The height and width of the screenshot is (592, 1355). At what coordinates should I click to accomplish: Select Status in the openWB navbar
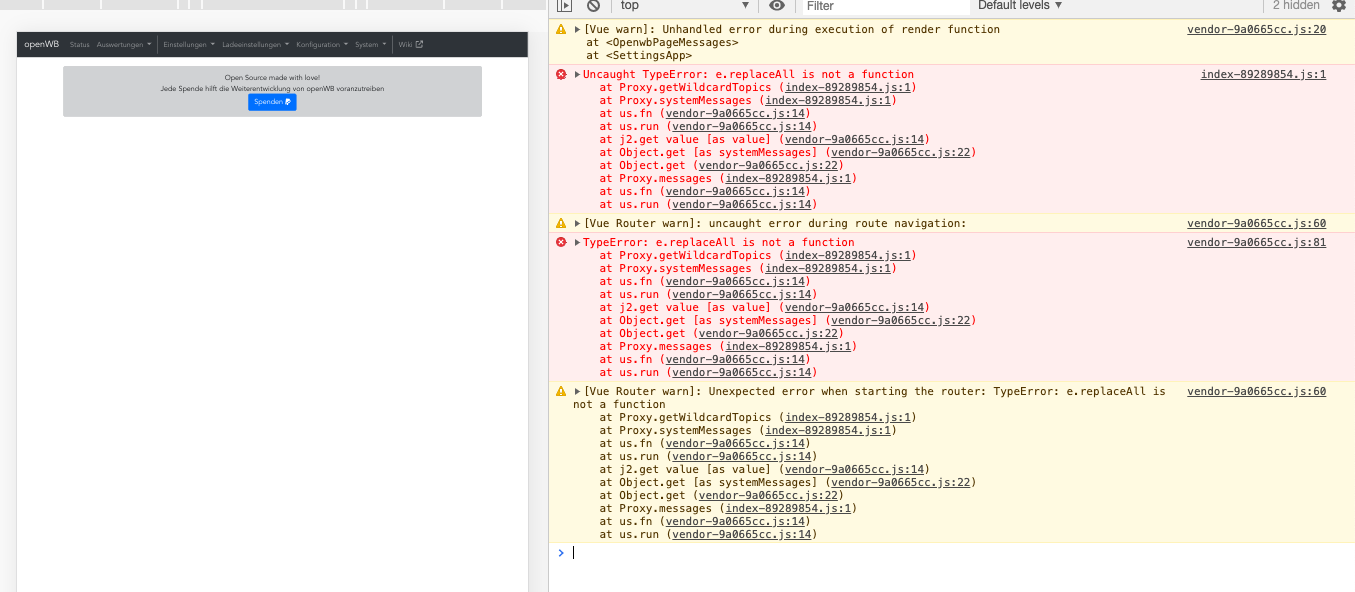pos(80,44)
